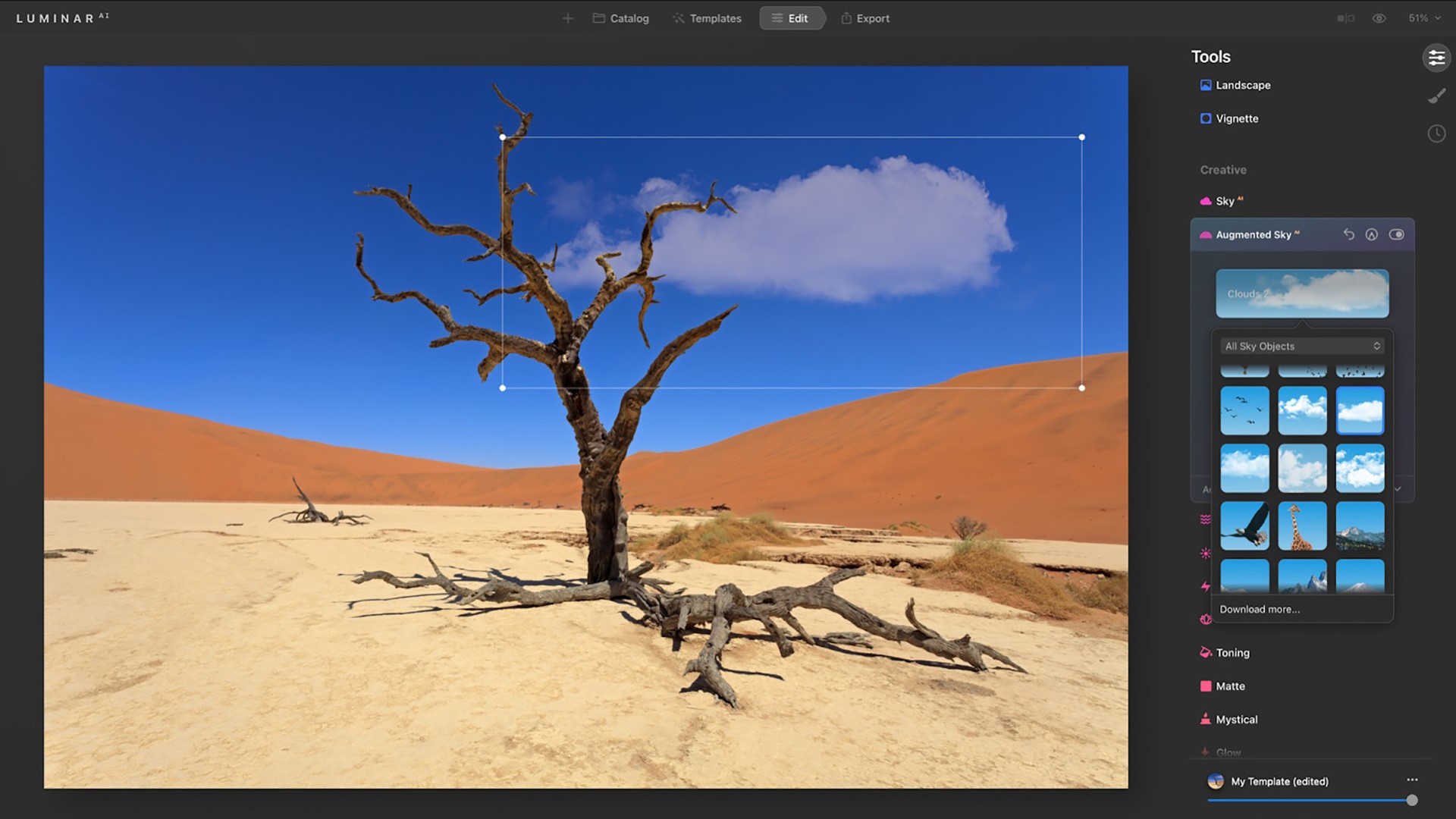Click the plus icon to add photos

(567, 18)
